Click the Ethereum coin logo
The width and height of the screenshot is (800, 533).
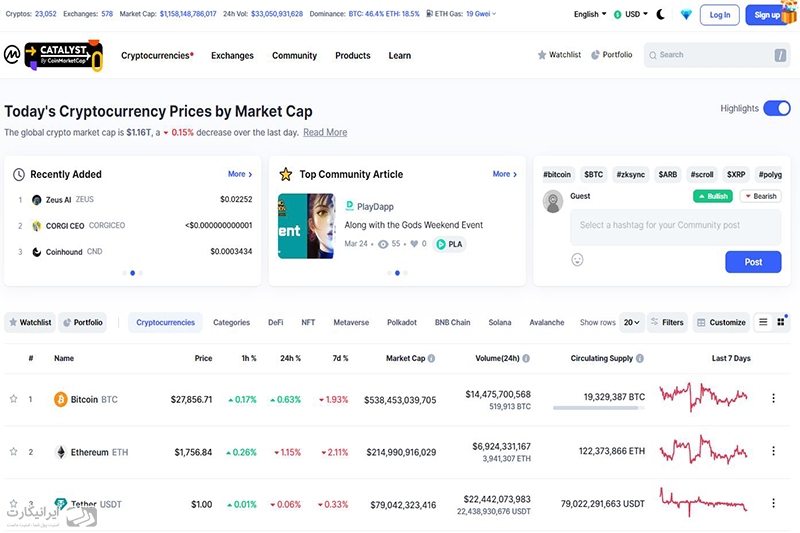click(61, 452)
